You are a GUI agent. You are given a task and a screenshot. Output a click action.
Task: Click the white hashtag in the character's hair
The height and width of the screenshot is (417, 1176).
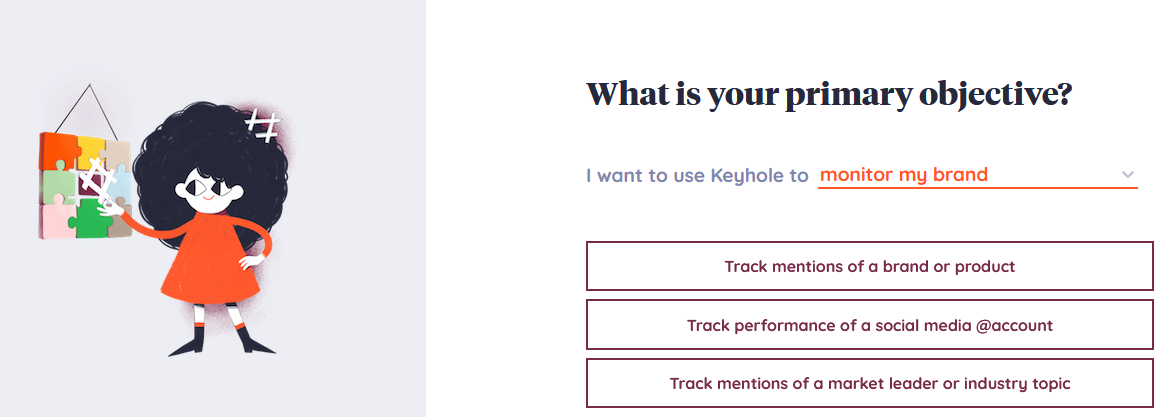coord(263,125)
